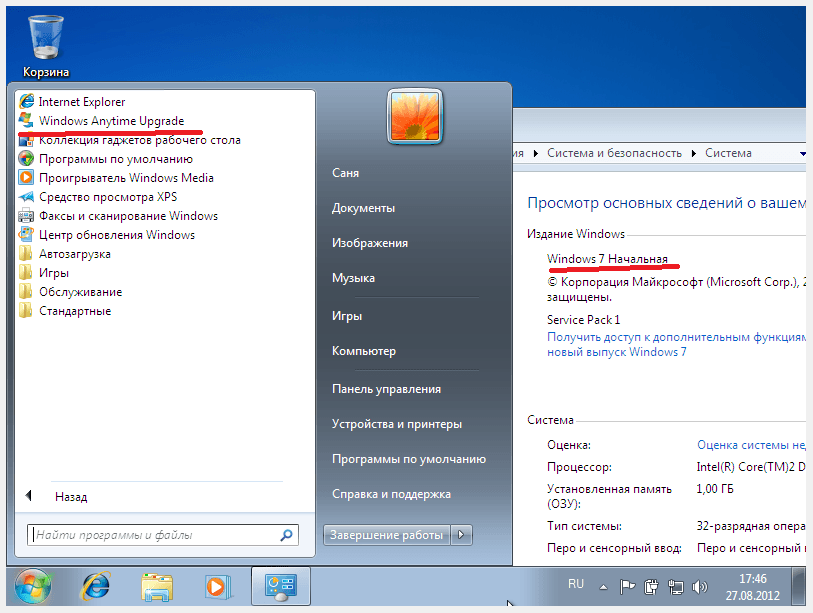Click the Show desktop strip beside the clock
The height and width of the screenshot is (613, 813).
point(798,587)
